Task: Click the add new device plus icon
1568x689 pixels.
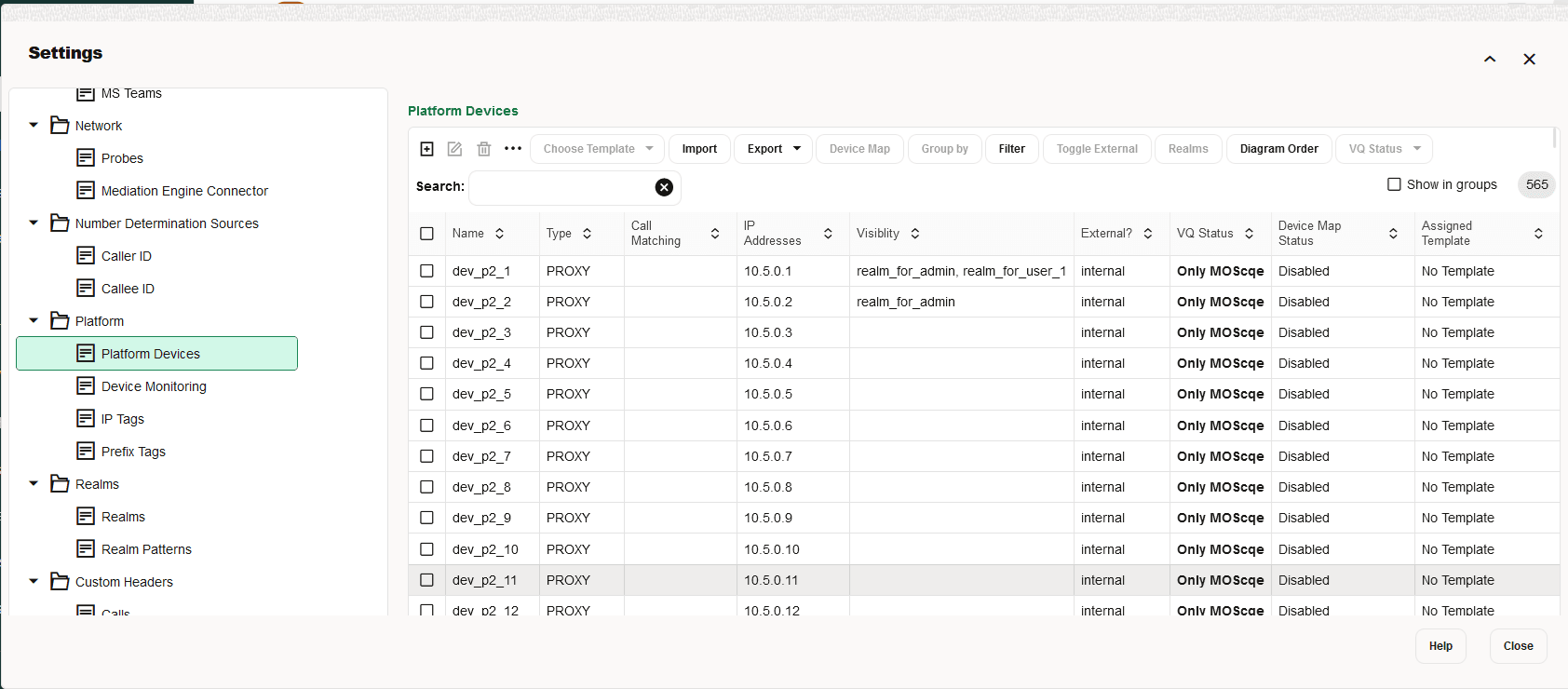Action: point(426,149)
